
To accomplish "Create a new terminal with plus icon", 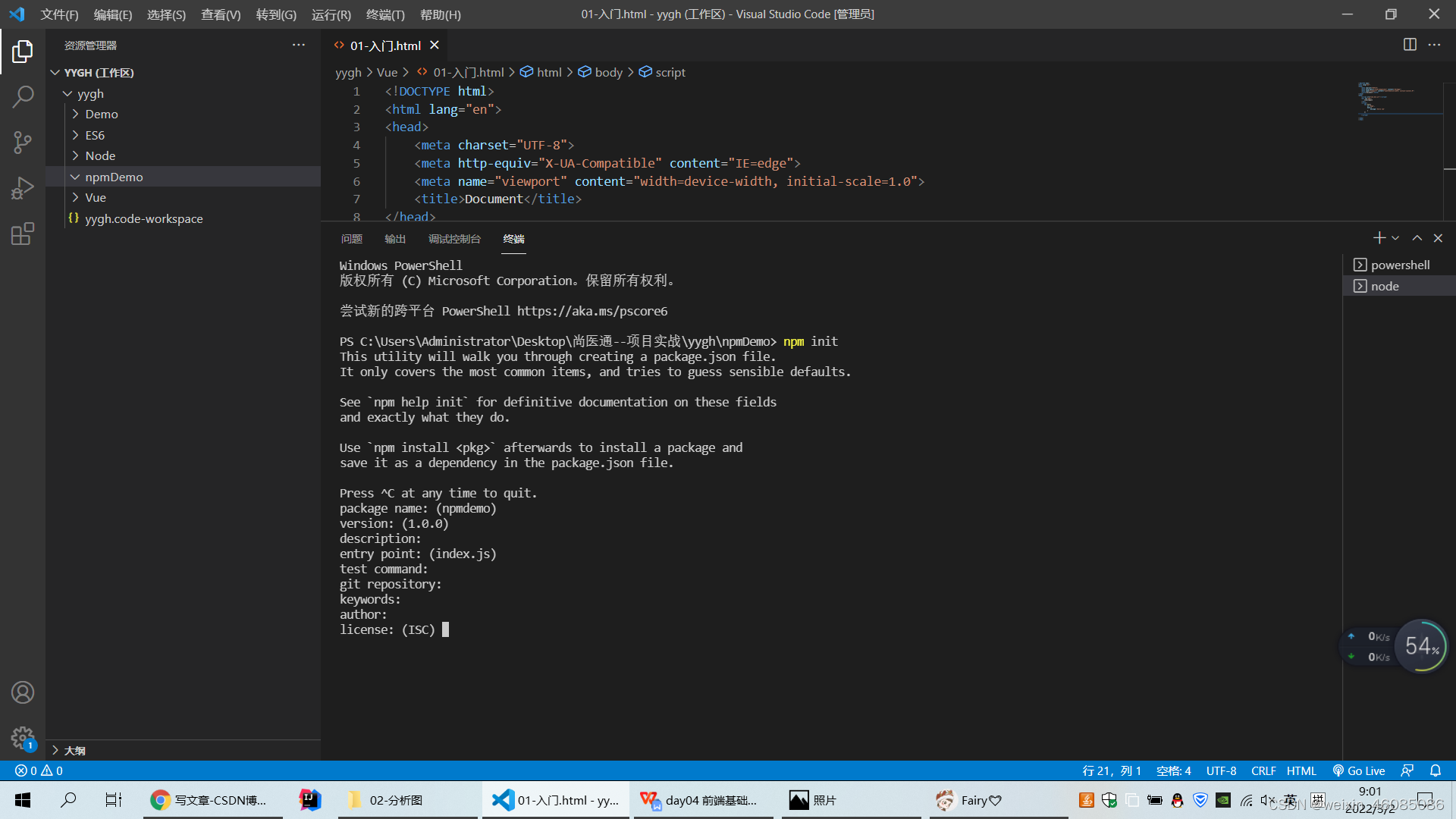I will click(x=1379, y=238).
